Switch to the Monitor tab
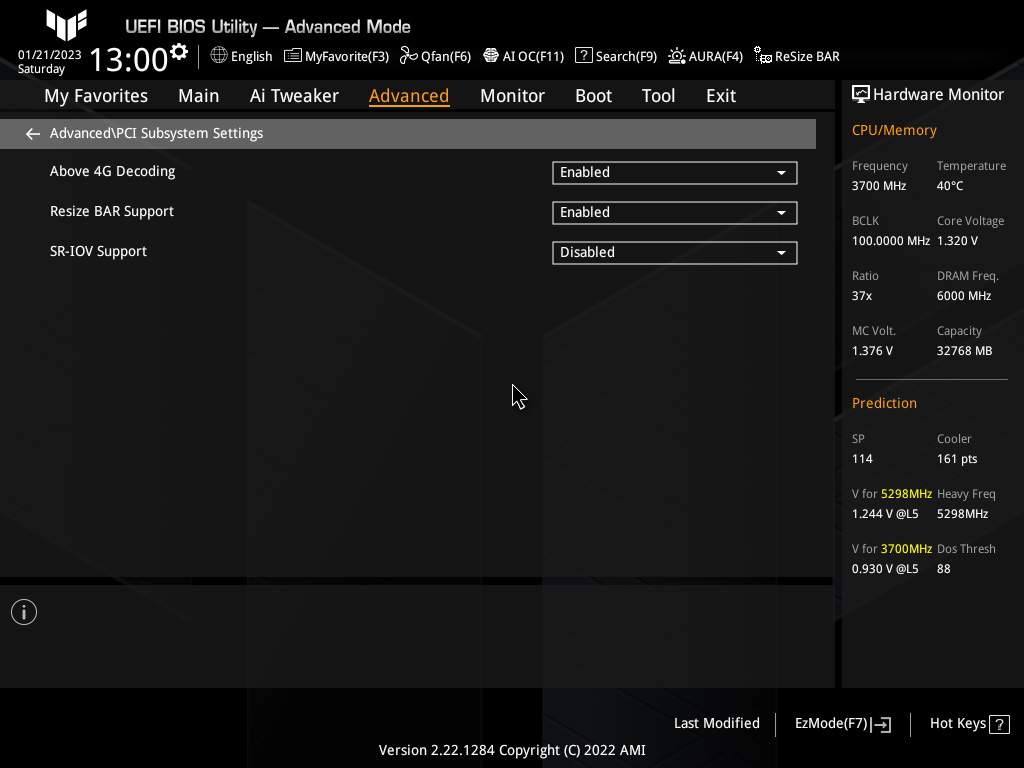1024x768 pixels. point(512,96)
